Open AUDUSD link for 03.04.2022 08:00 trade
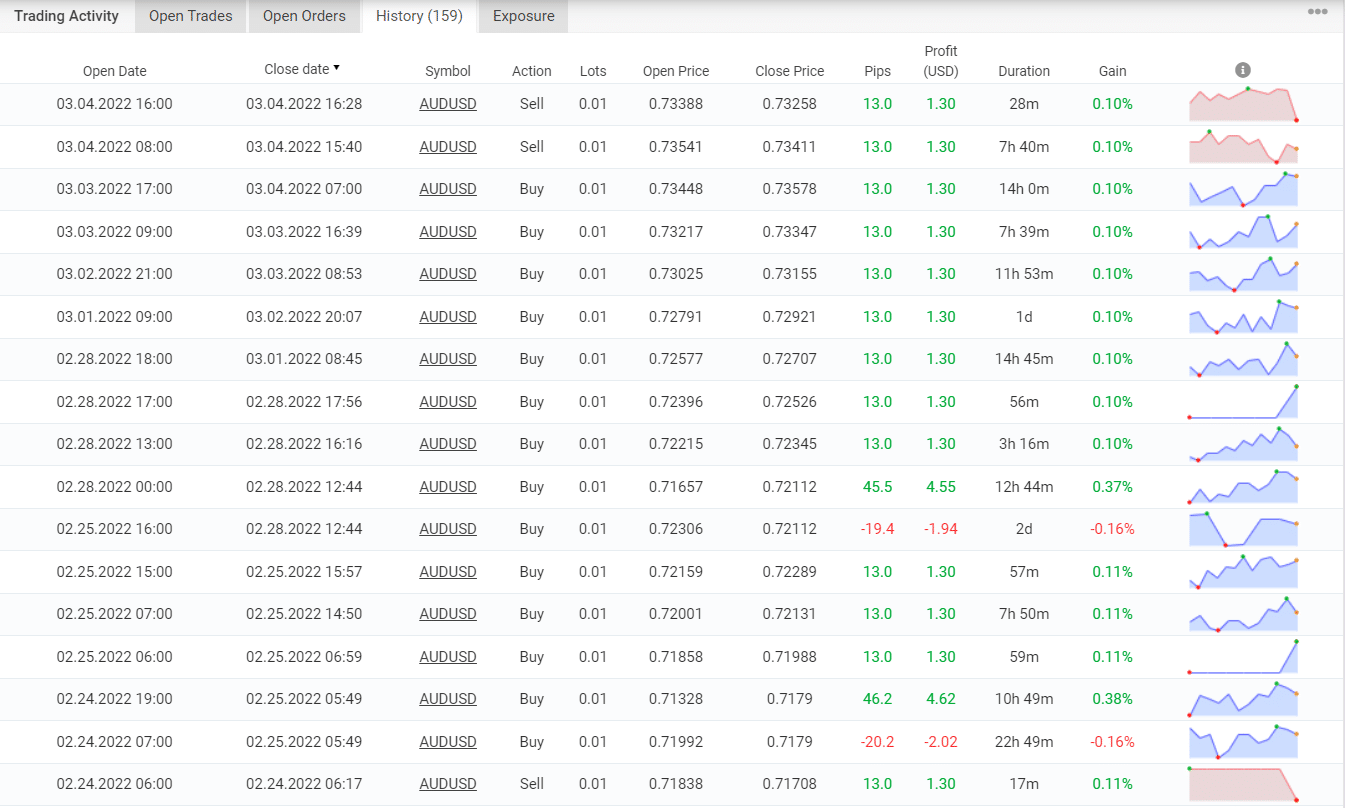This screenshot has height=808, width=1345. 448,147
